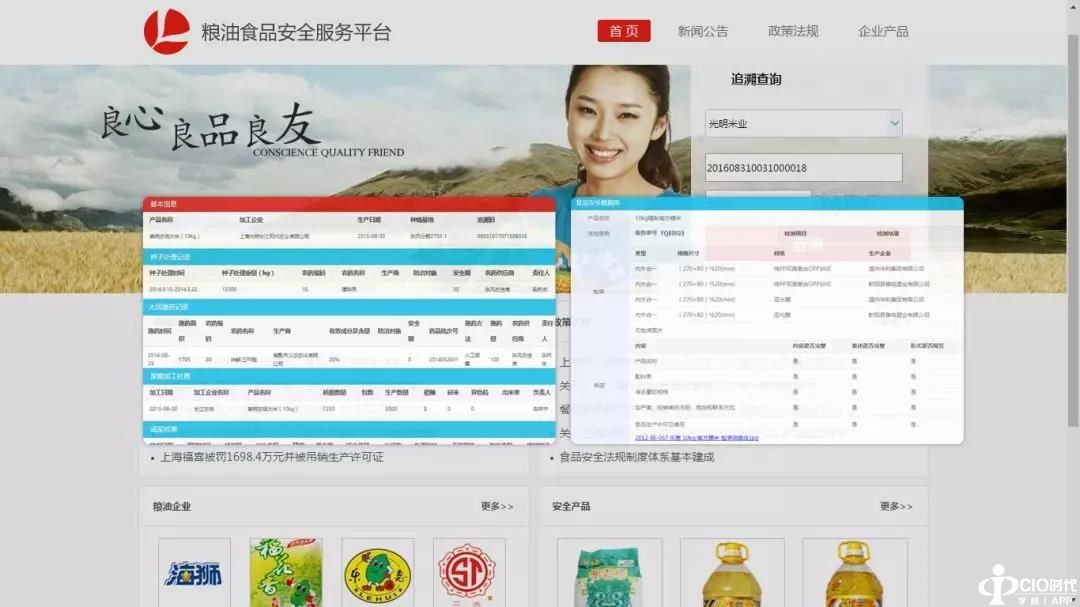This screenshot has height=607, width=1080.
Task: Click the red 基本信息 section header
Action: 349,204
